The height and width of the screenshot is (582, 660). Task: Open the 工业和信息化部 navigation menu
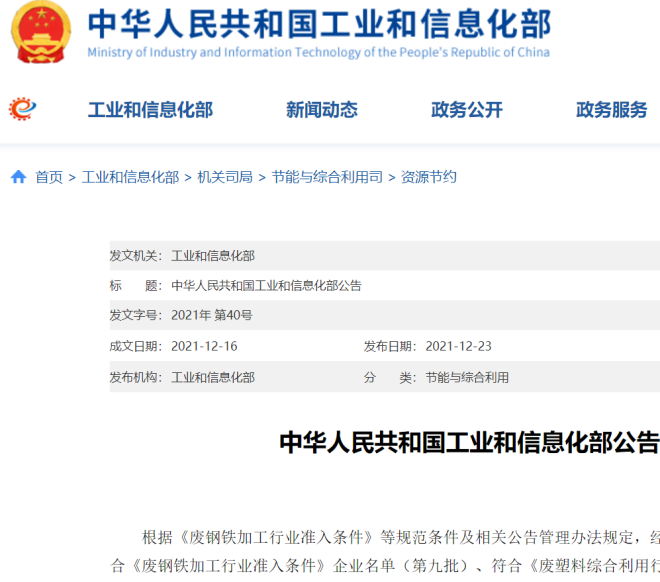coord(150,110)
